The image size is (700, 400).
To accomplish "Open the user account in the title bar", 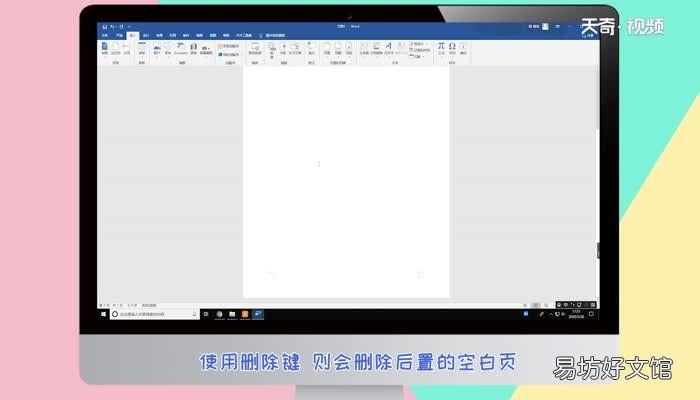I will coord(538,27).
